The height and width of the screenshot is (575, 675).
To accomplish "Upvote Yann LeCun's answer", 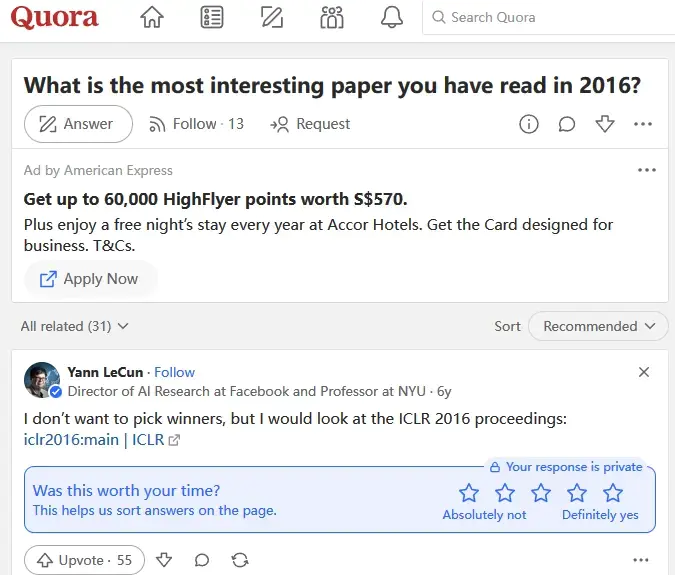I will tap(84, 560).
